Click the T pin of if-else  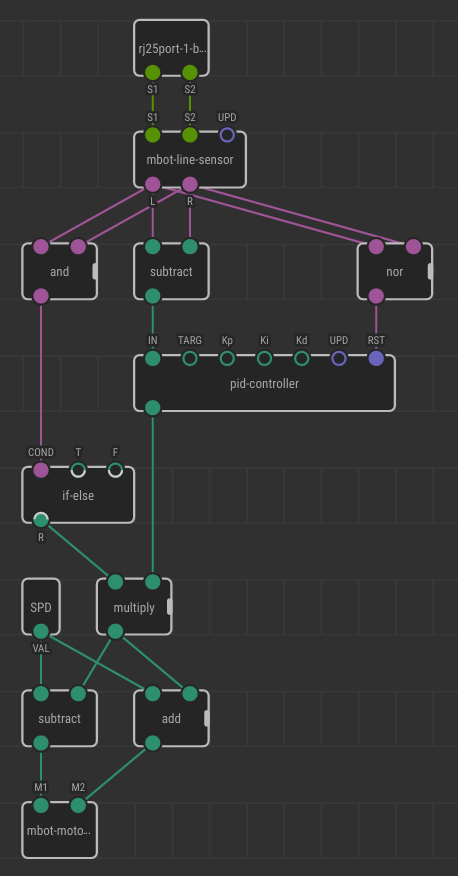tap(78, 470)
